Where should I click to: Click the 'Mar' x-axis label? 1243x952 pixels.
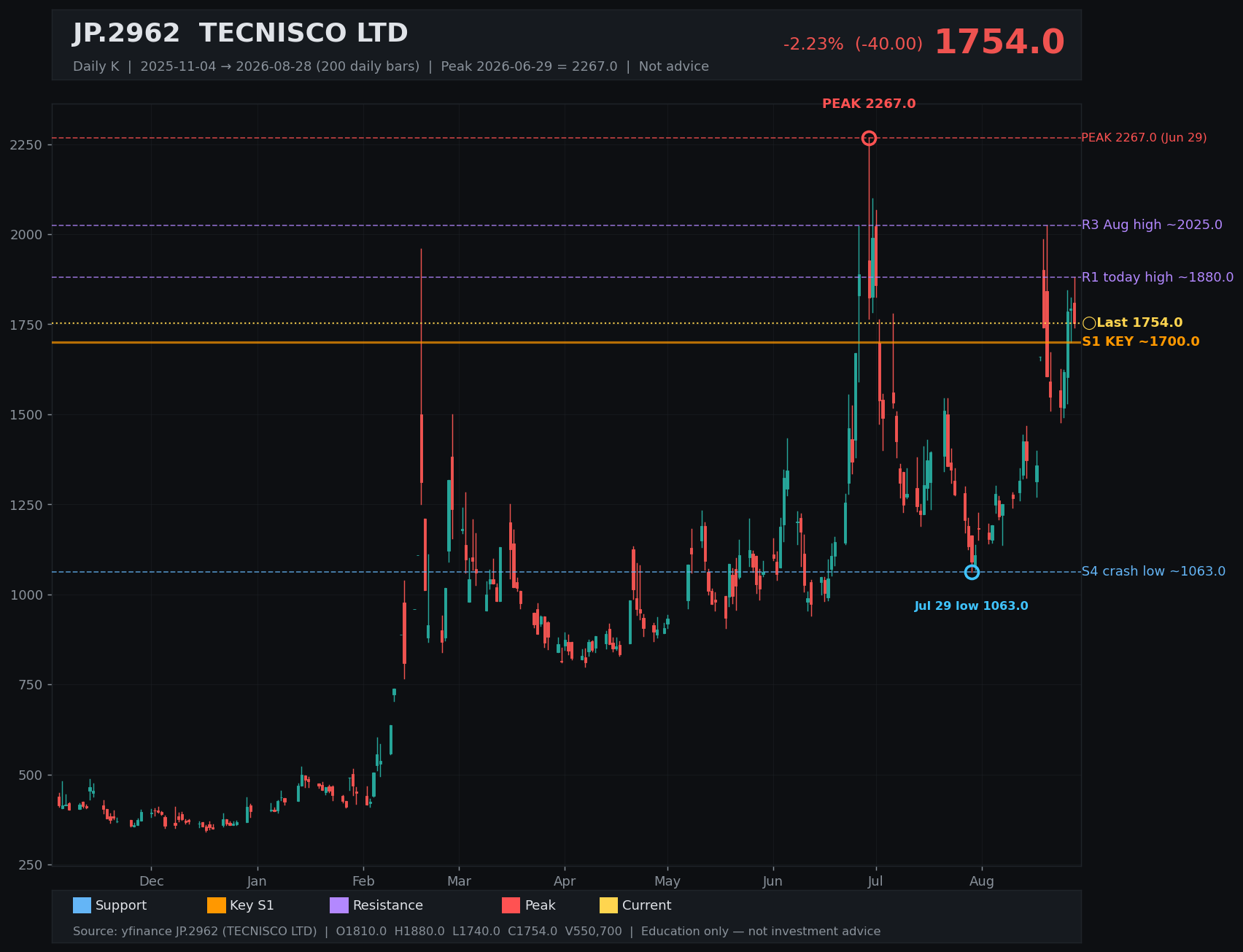[459, 881]
